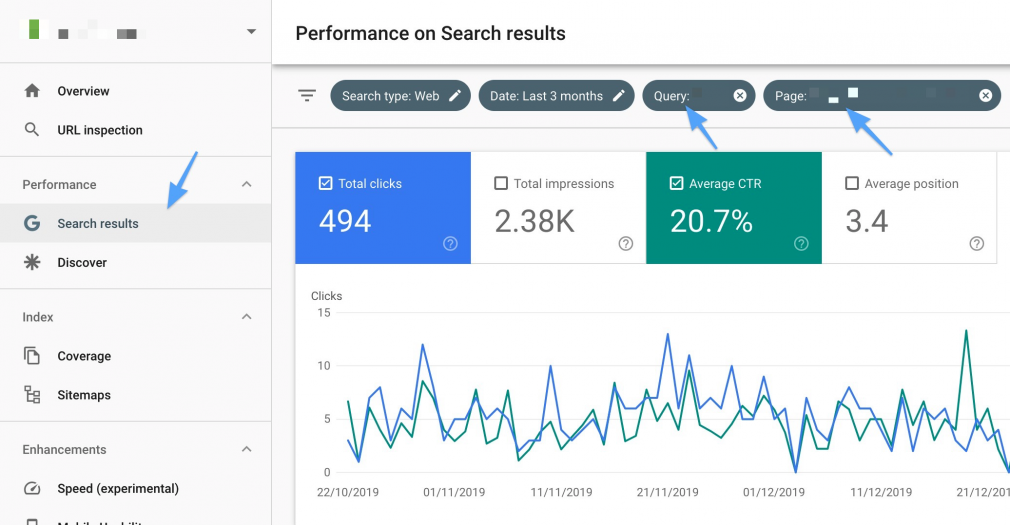This screenshot has width=1010, height=525.
Task: Click the URL inspection magnifier icon
Action: [x=32, y=129]
